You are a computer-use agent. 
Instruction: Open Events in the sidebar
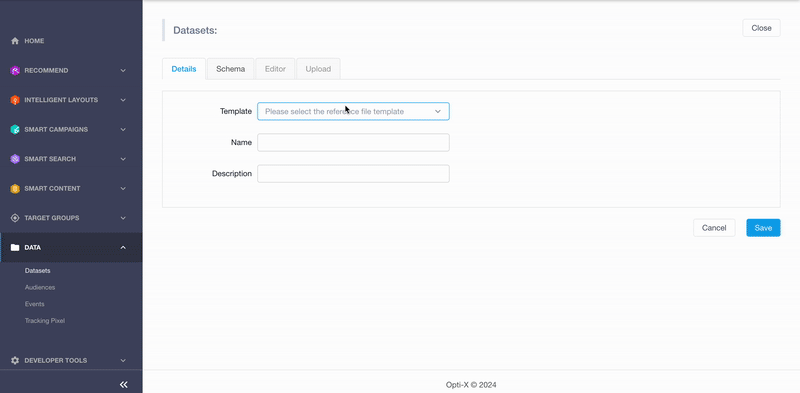pyautogui.click(x=35, y=304)
